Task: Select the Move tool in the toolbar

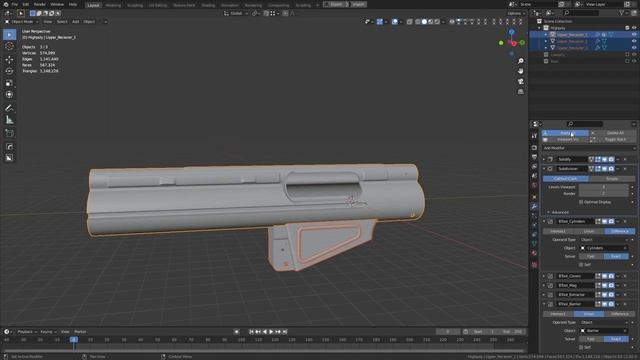Action: 9,60
